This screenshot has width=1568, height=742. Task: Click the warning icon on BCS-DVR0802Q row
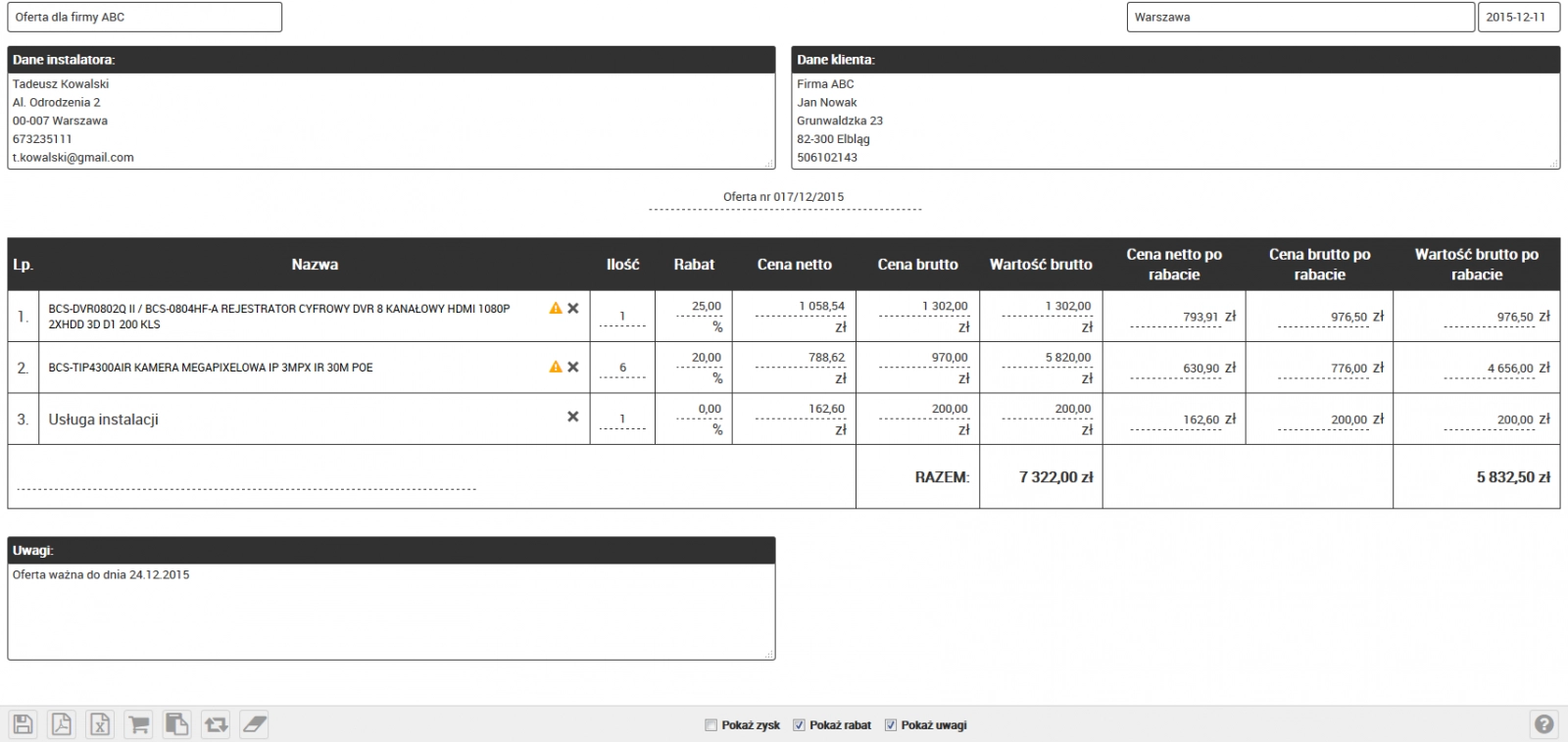coord(556,308)
